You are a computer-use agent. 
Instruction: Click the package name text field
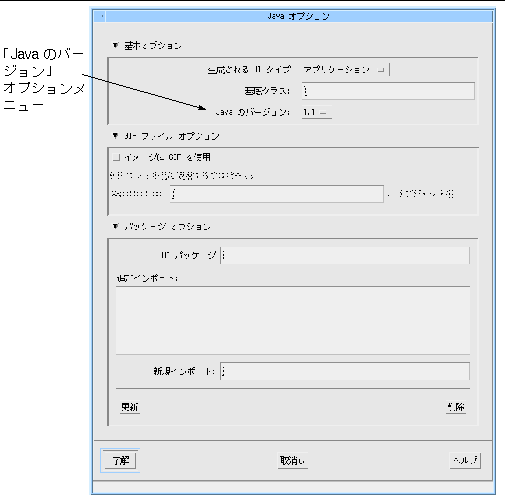tap(345, 255)
